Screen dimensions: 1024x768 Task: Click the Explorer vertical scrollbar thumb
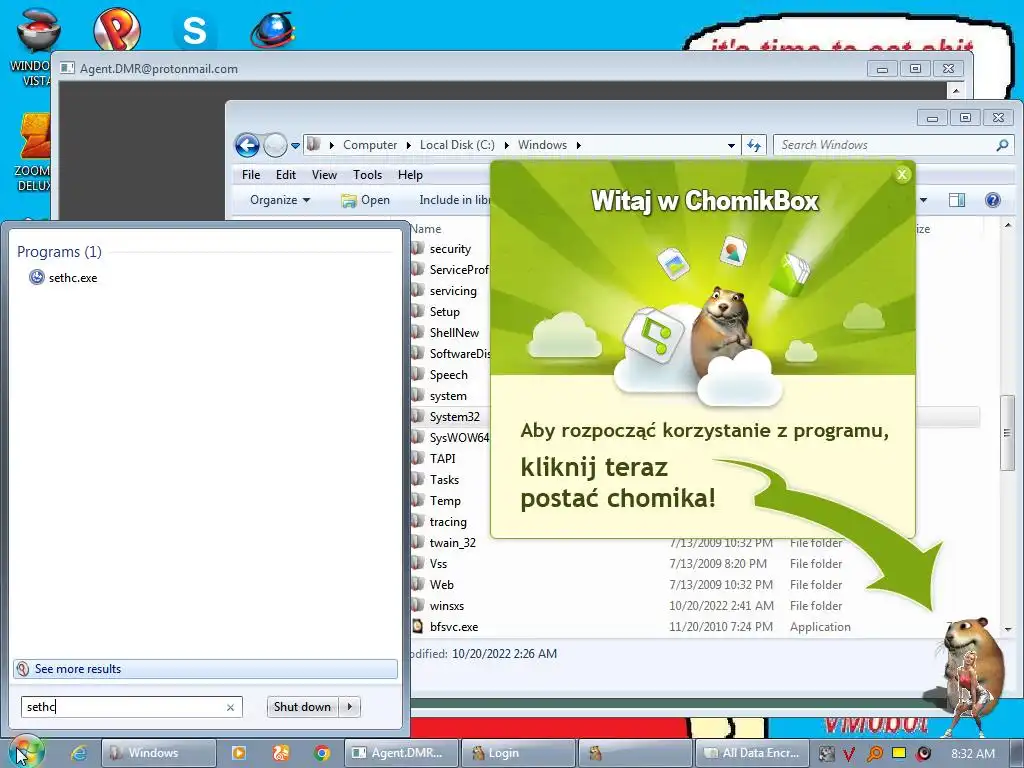tap(1006, 432)
